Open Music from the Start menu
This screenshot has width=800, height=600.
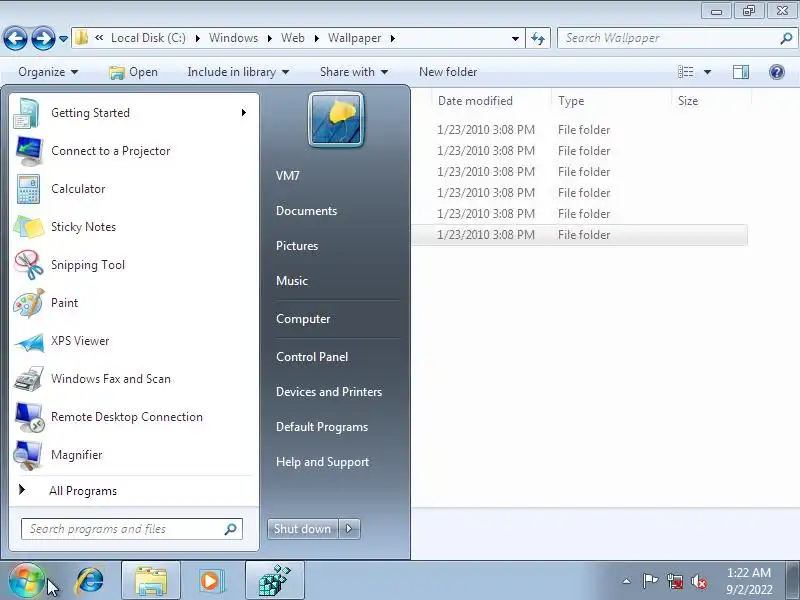coord(292,281)
